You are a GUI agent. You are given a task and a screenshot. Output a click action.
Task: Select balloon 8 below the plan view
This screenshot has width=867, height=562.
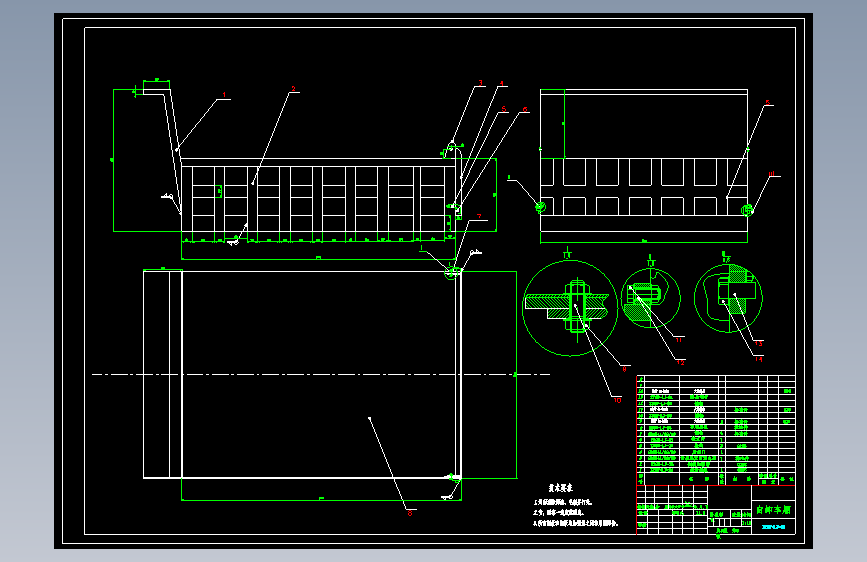tap(410, 513)
